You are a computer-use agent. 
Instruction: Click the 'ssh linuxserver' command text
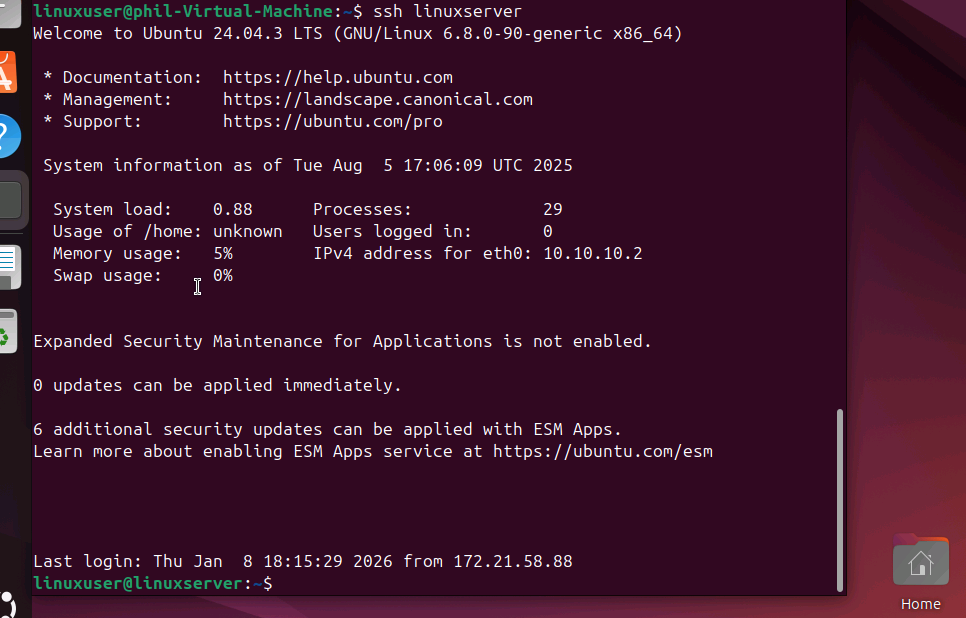(x=447, y=11)
